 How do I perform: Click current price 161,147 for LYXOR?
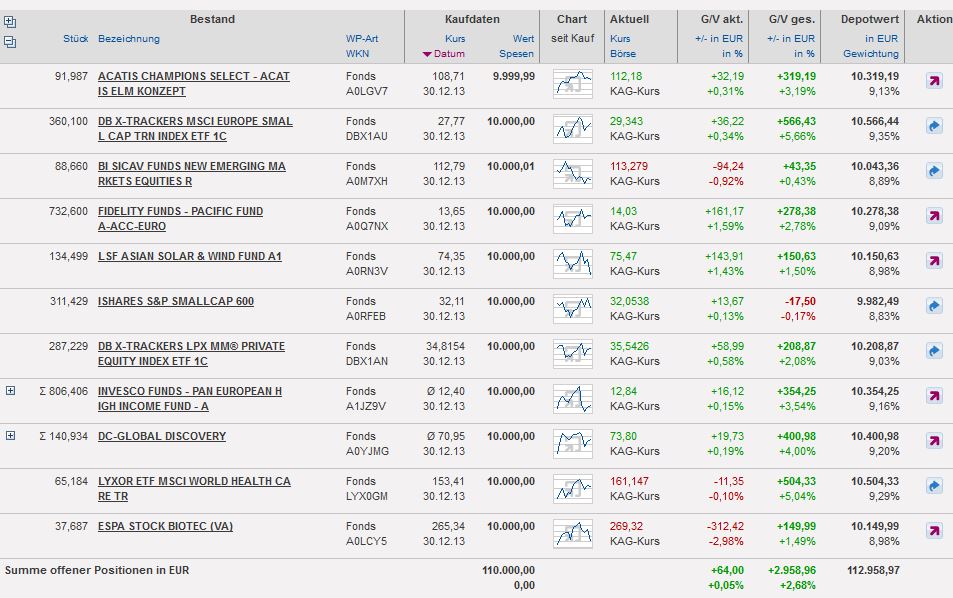point(629,481)
